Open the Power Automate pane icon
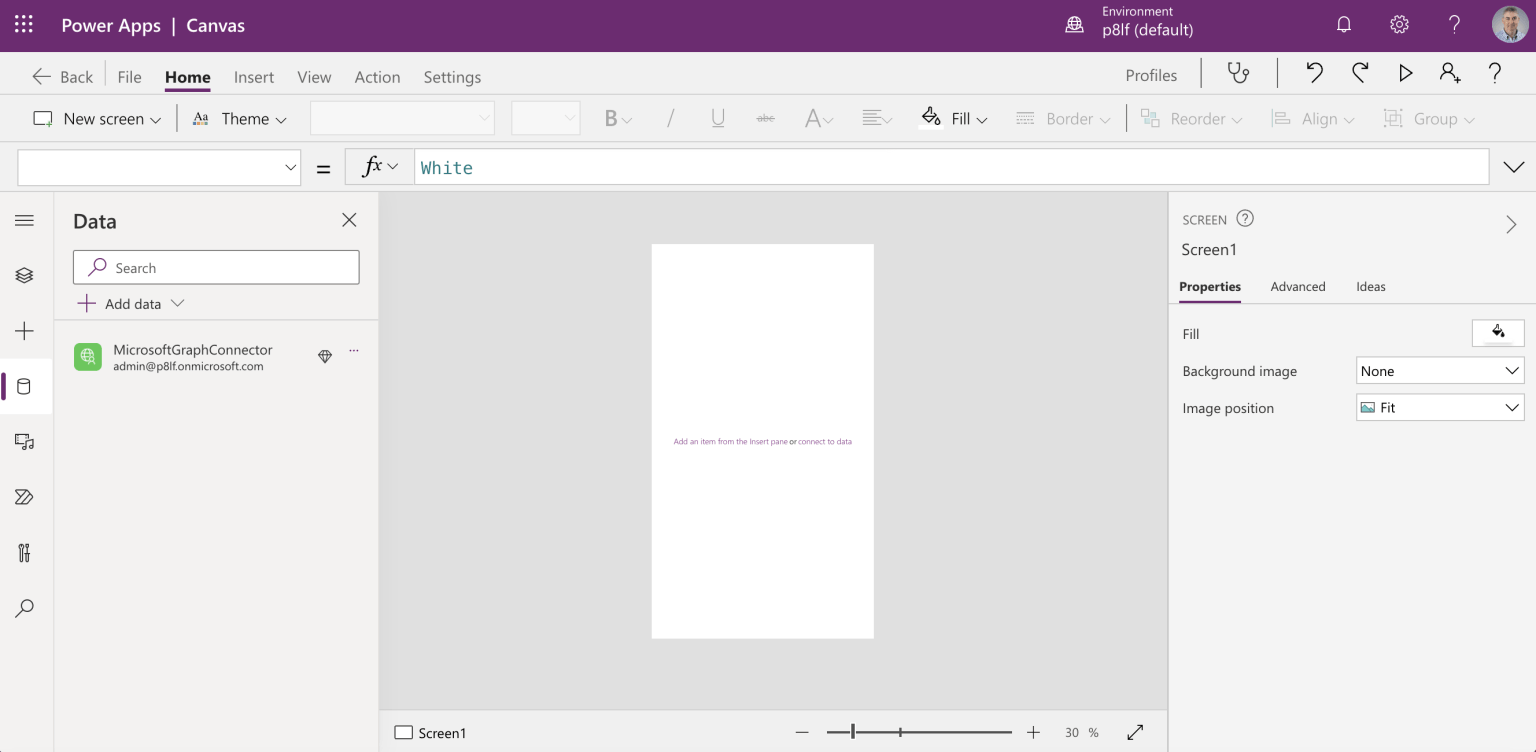Viewport: 1536px width, 752px height. click(25, 497)
